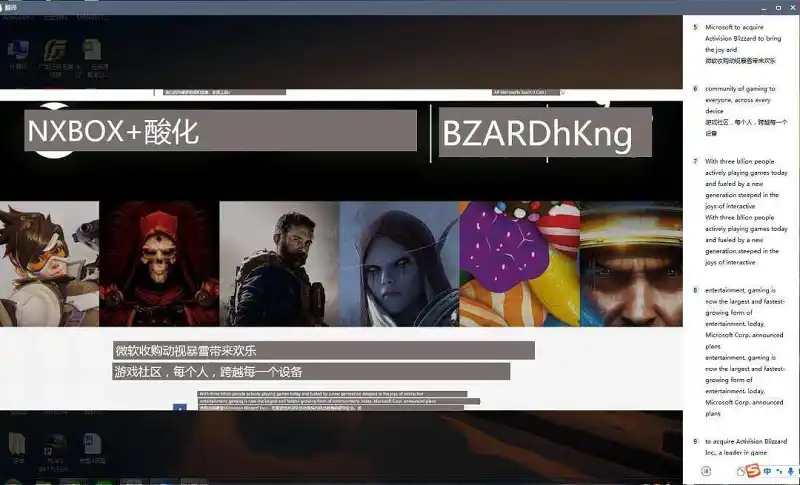Select sidebar entry 6 community of gaming

click(x=739, y=111)
